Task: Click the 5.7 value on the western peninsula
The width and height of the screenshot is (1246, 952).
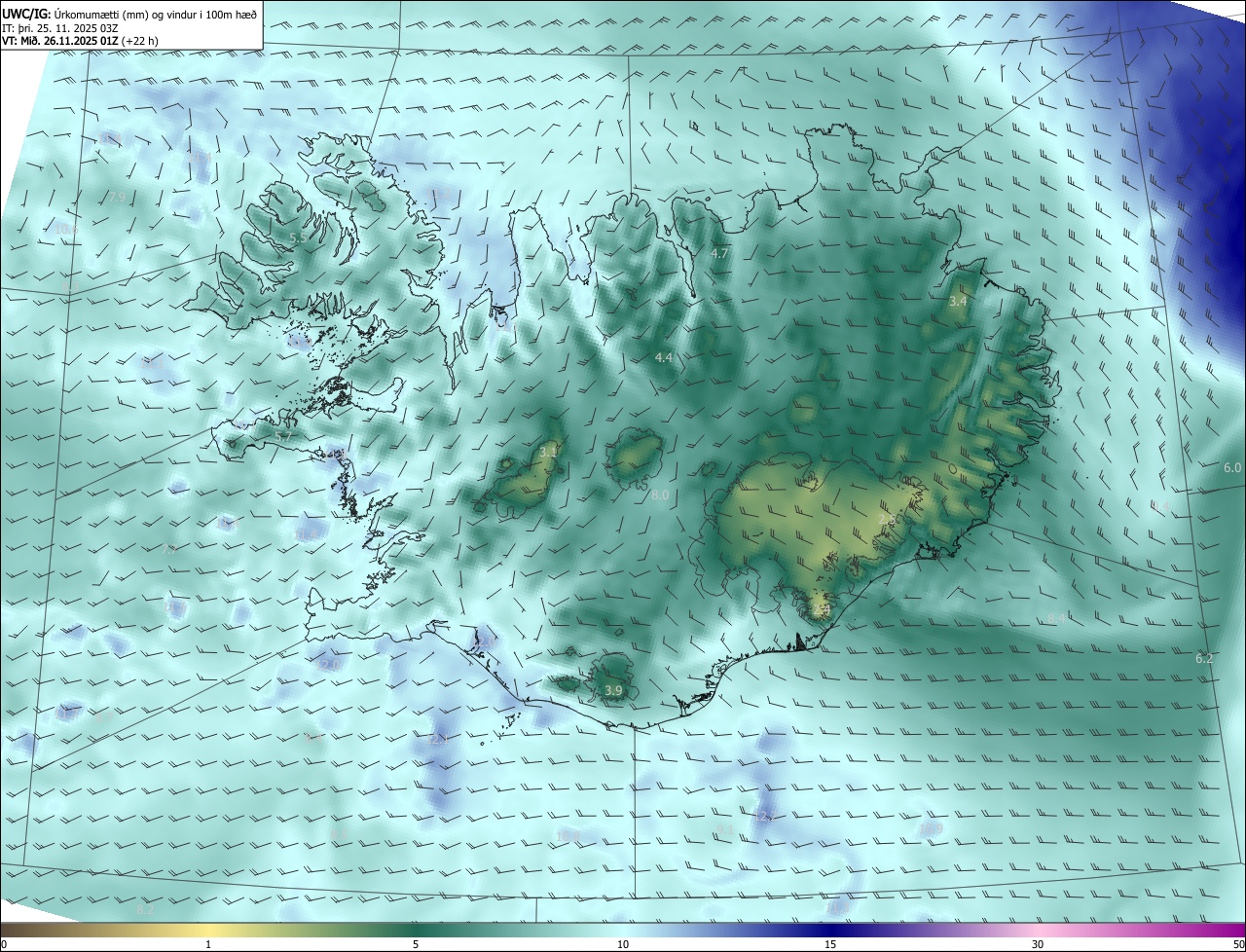Action: click(283, 437)
